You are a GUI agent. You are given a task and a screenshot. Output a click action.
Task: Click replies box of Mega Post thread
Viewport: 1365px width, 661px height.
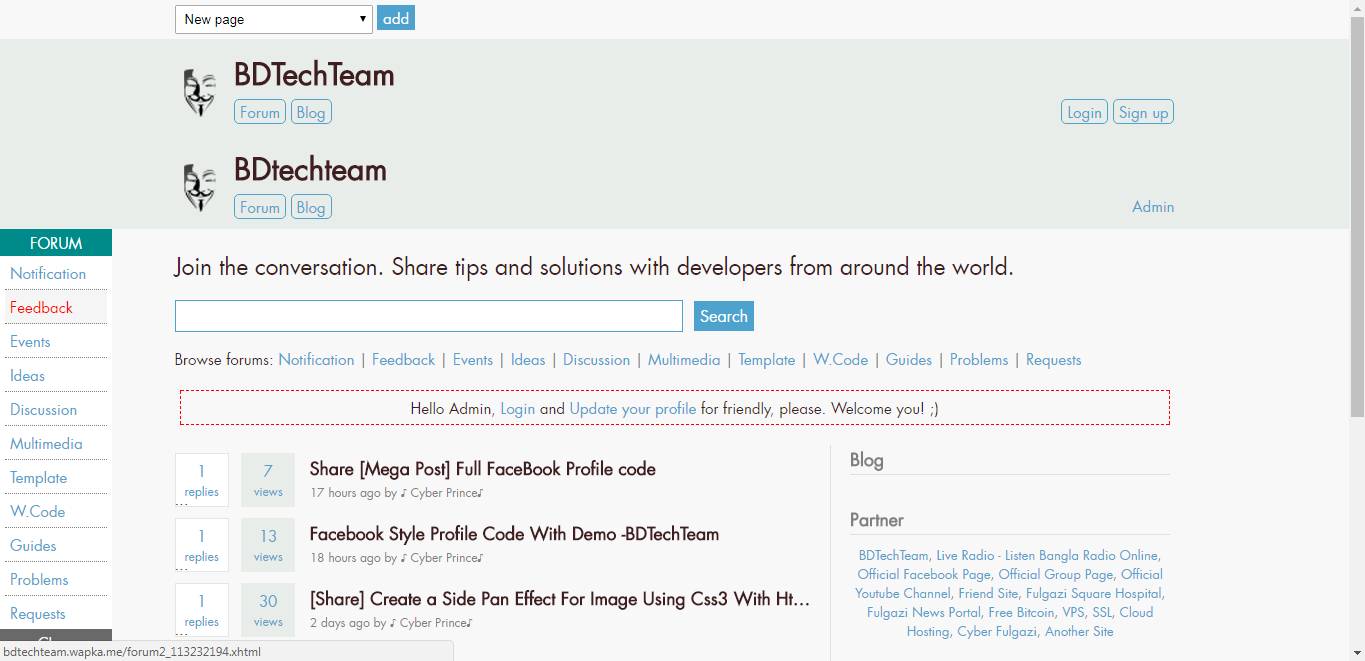tap(202, 480)
